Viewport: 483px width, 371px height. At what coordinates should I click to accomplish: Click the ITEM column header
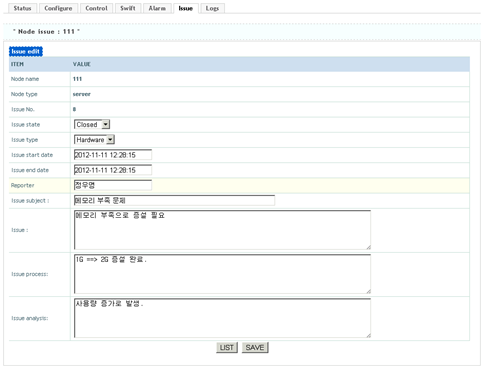pyautogui.click(x=17, y=64)
